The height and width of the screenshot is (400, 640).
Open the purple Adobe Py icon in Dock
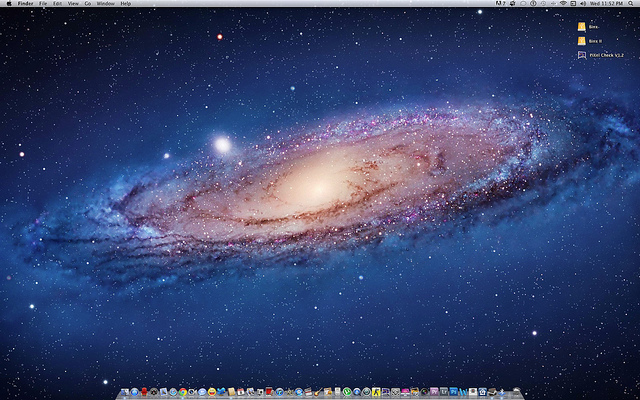(x=434, y=392)
